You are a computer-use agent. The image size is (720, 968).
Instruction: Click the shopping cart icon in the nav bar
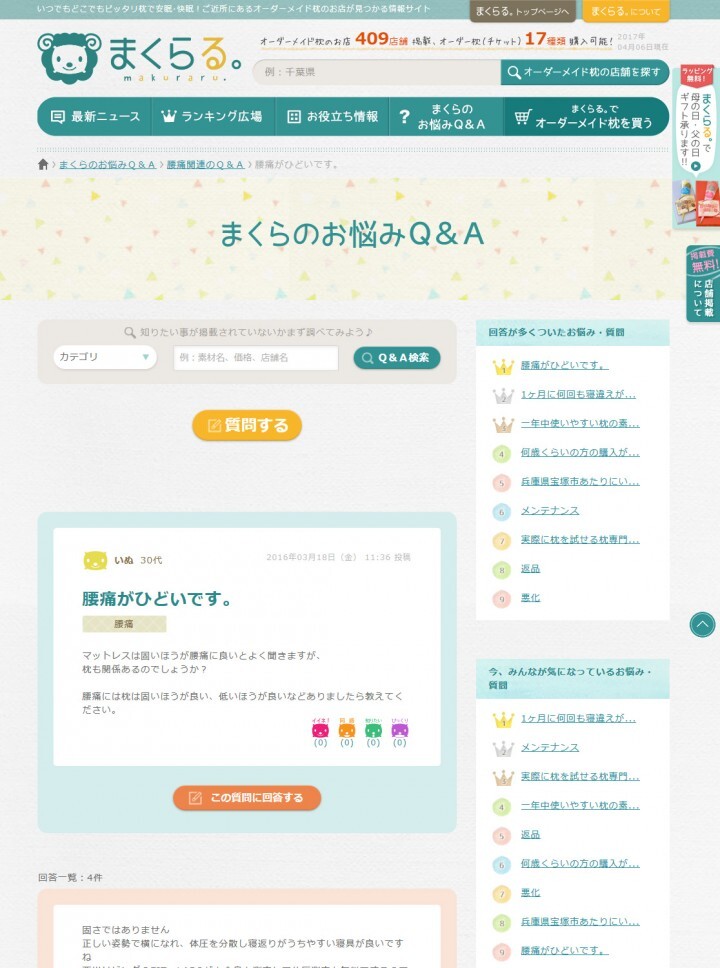pos(523,116)
